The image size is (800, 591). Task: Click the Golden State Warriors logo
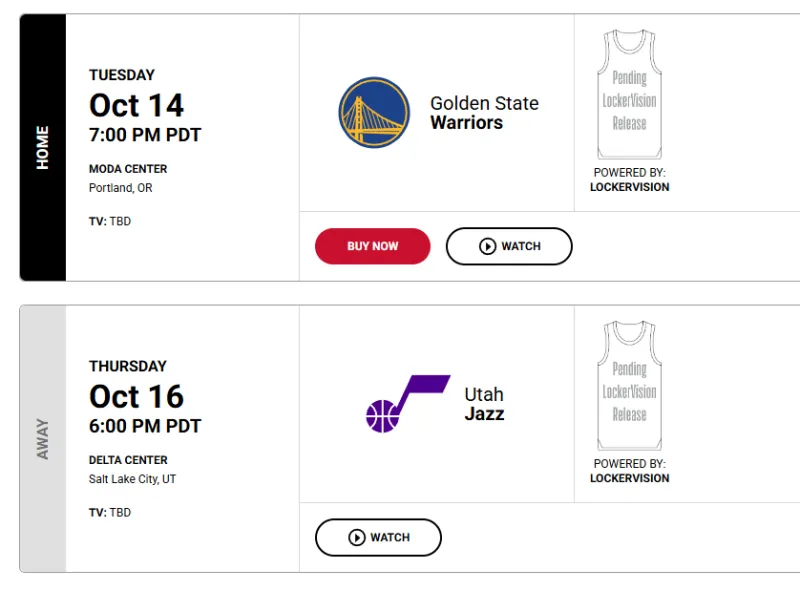pyautogui.click(x=374, y=113)
